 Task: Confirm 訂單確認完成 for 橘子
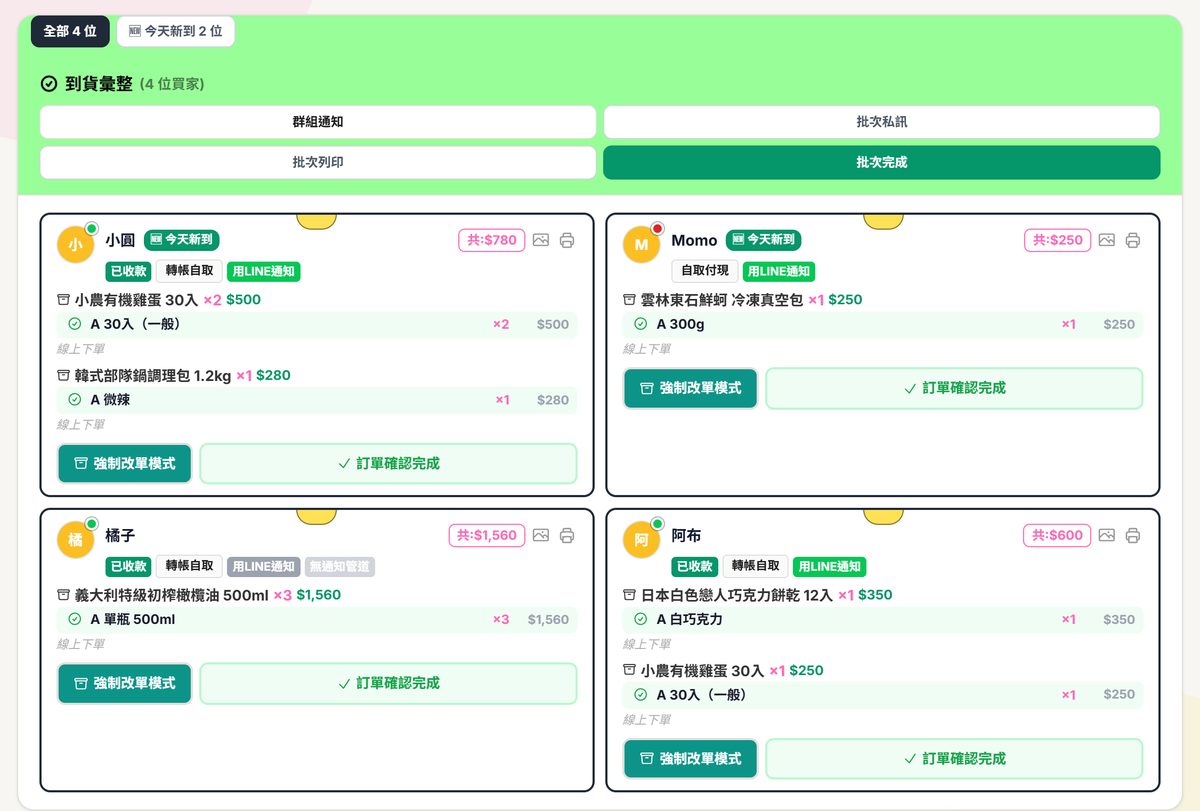389,683
